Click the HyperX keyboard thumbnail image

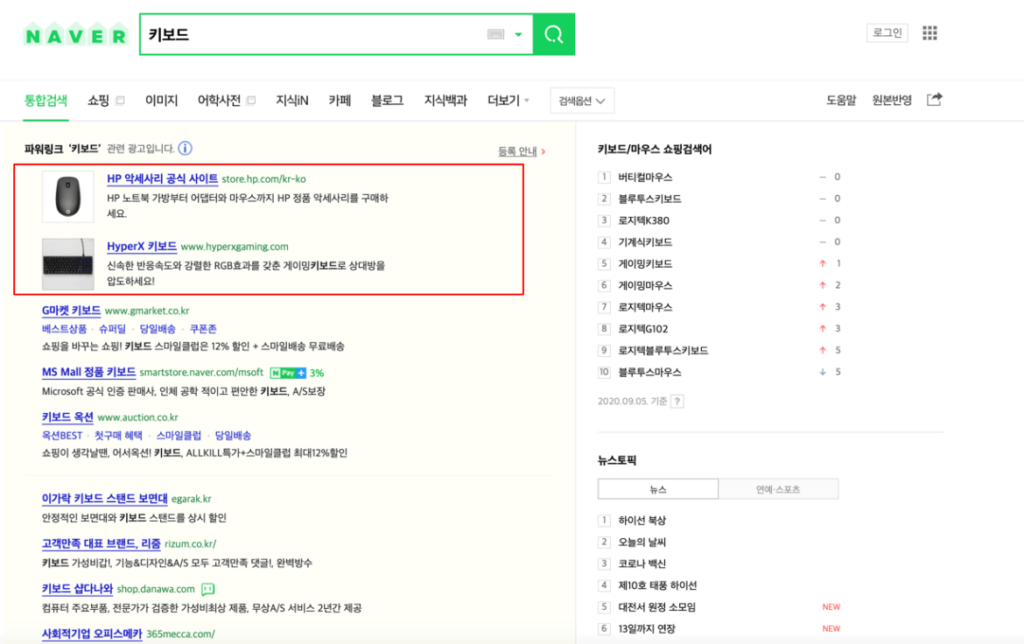pos(68,264)
